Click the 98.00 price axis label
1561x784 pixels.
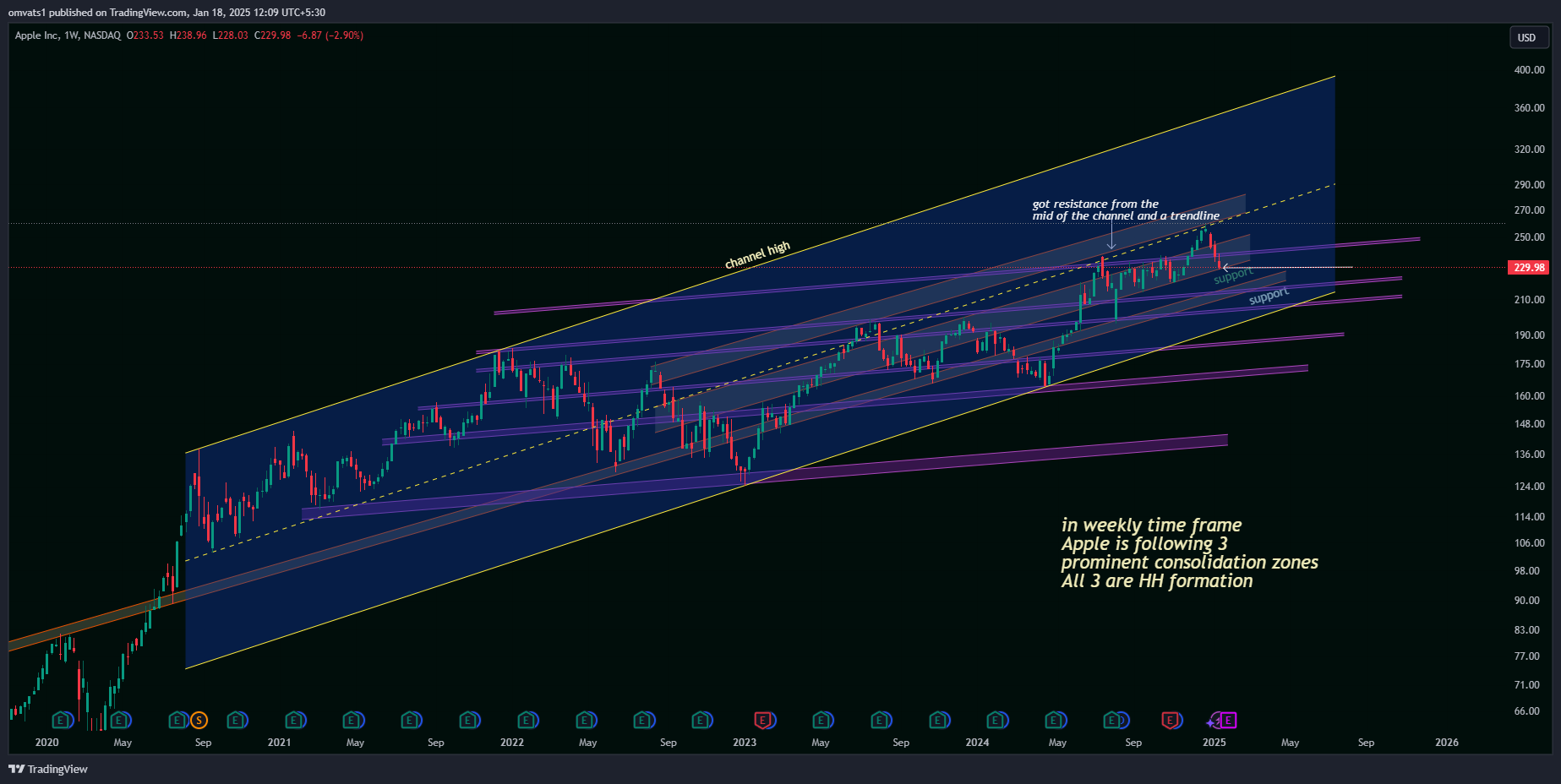[1526, 571]
